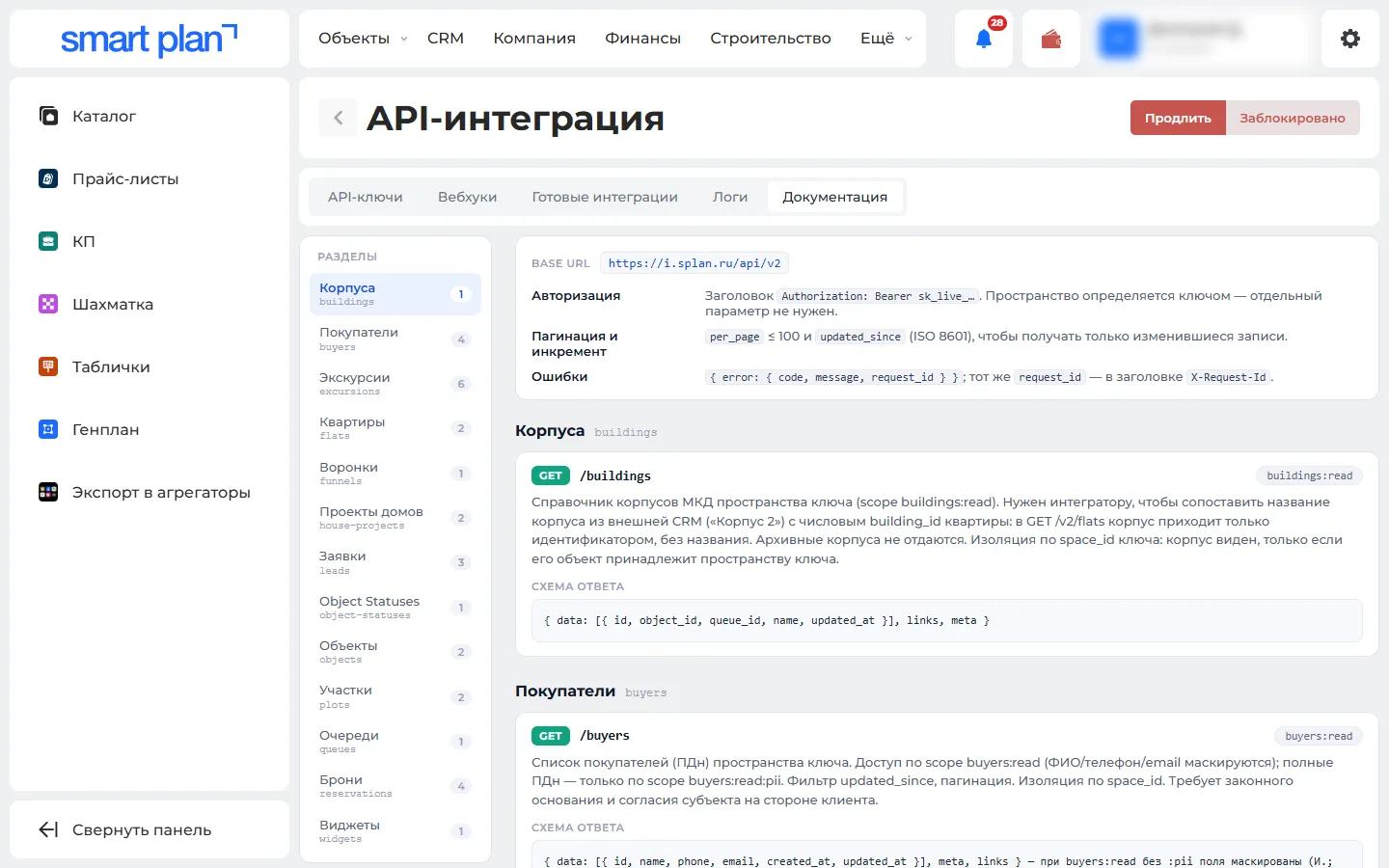Select the Очереди section
Viewport: 1389px width, 868px height.
click(x=395, y=742)
